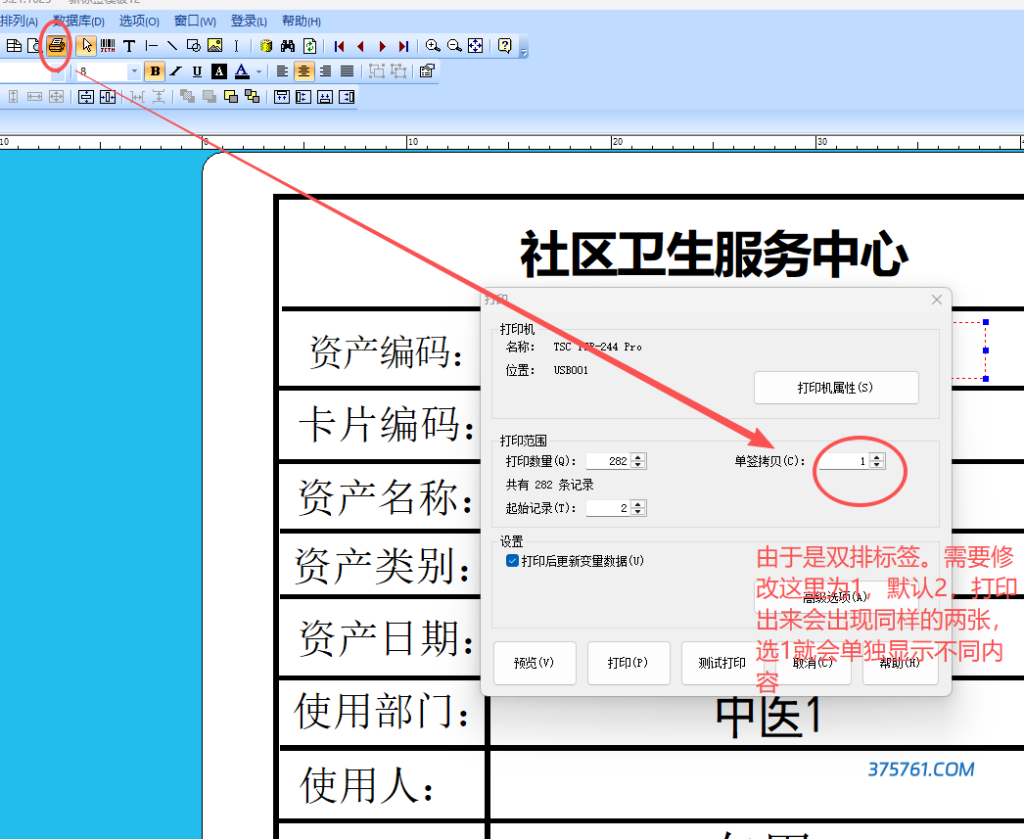Jump to the first record arrow
Screen dimensions: 1024x839
(340, 45)
